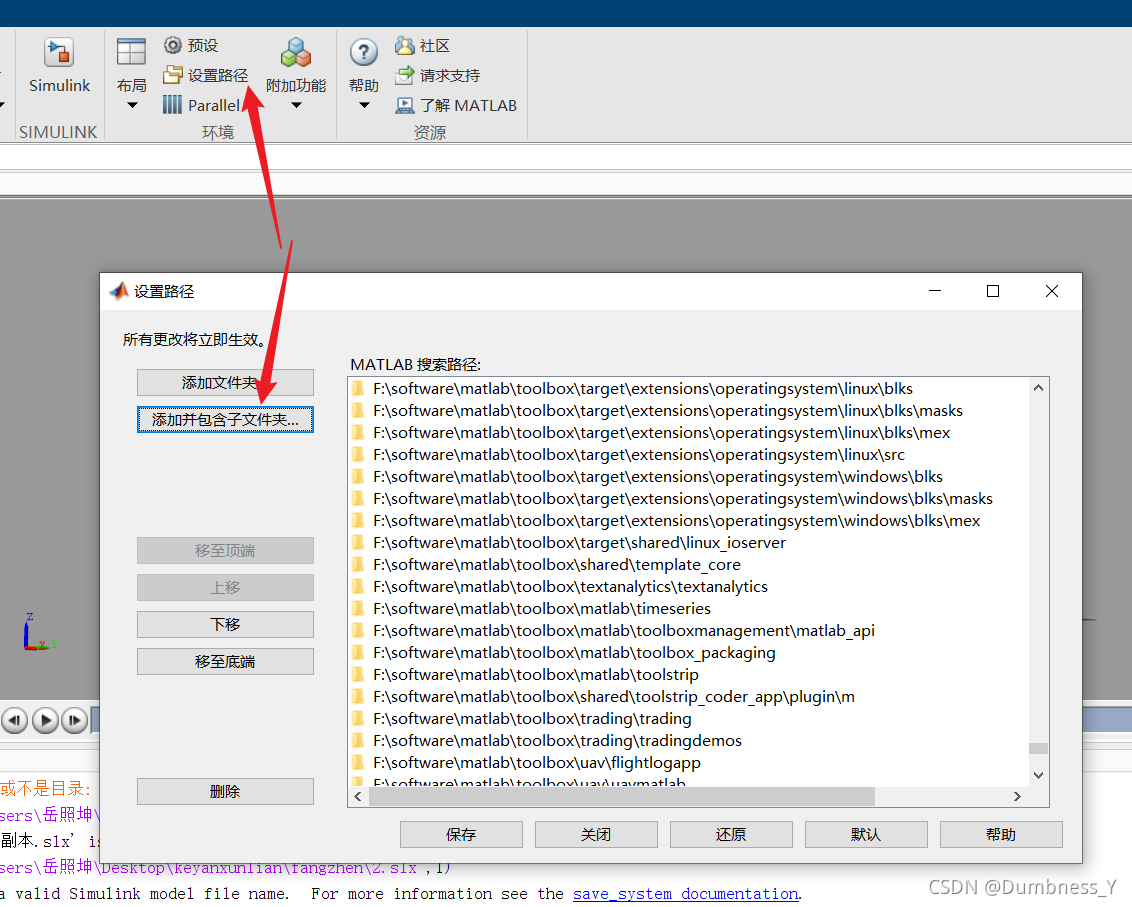Viewport: 1132px width, 907px height.
Task: Select path row trading\tradingdemos
Action: [x=689, y=741]
